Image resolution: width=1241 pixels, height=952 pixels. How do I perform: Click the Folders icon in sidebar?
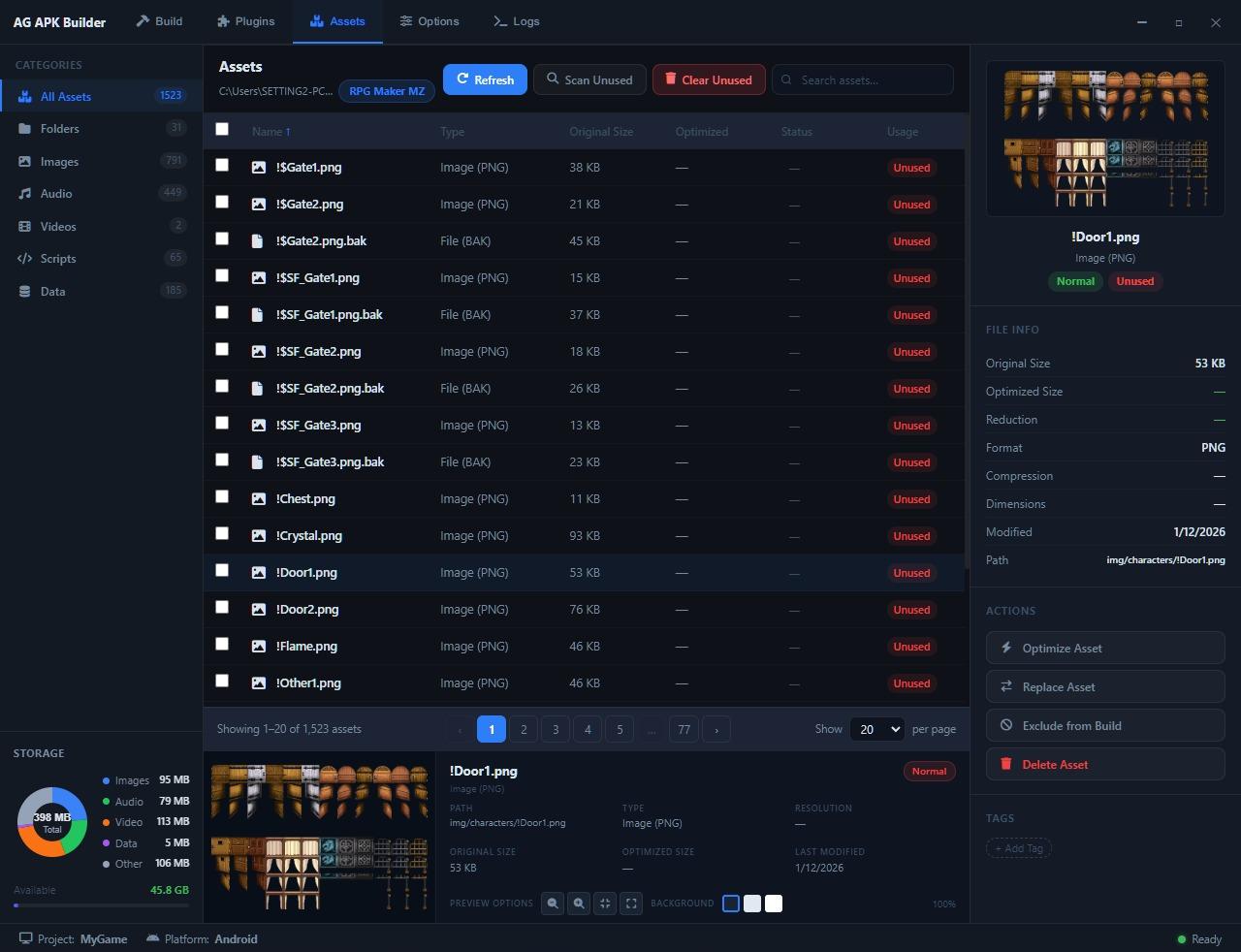click(x=24, y=128)
